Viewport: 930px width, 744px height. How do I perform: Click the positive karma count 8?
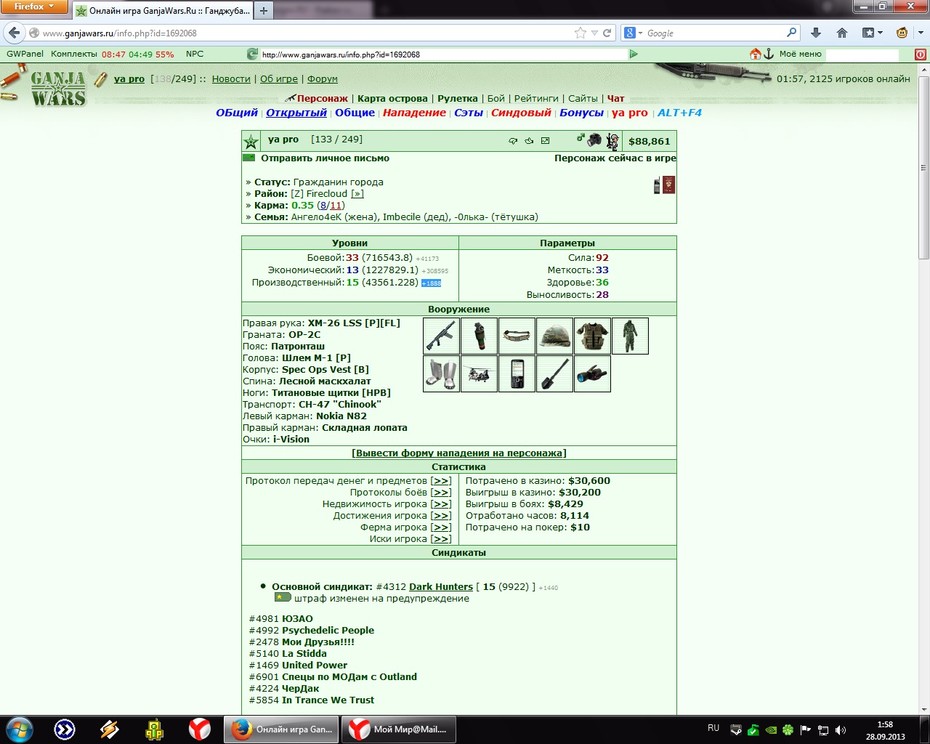322,205
